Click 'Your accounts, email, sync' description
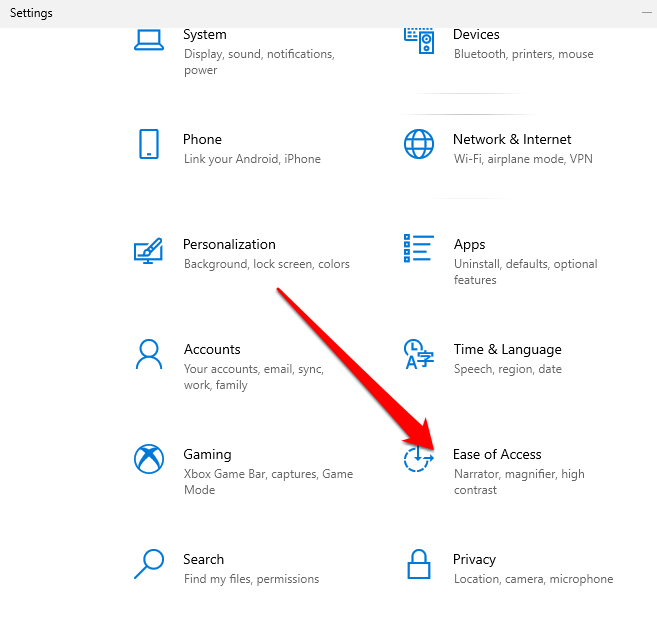This screenshot has height=626, width=657. [x=254, y=377]
